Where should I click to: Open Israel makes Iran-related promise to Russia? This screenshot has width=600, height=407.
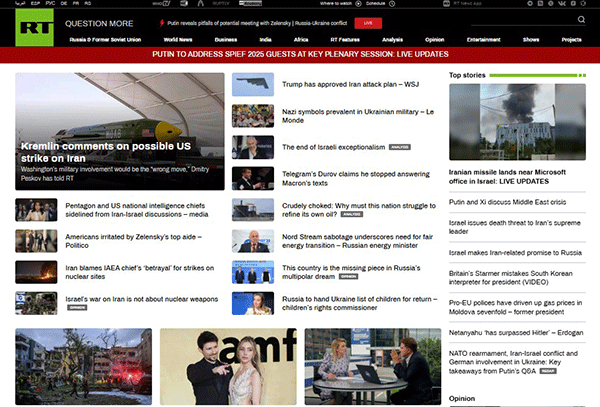click(515, 252)
